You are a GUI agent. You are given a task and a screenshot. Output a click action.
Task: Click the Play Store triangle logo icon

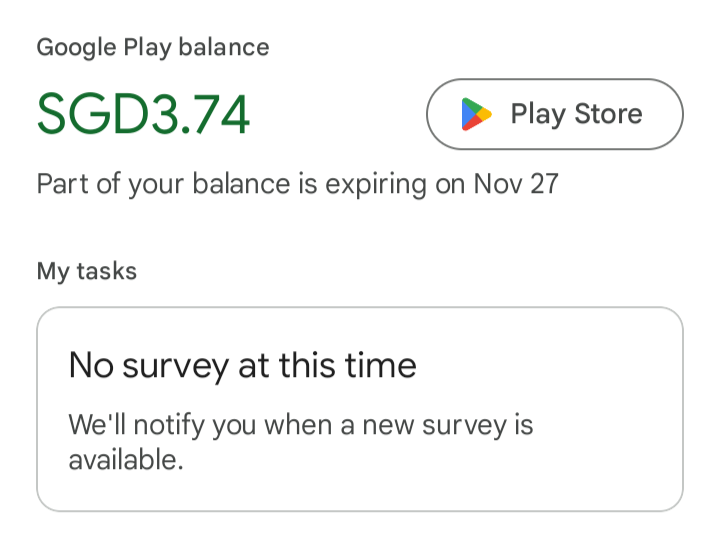click(x=476, y=114)
